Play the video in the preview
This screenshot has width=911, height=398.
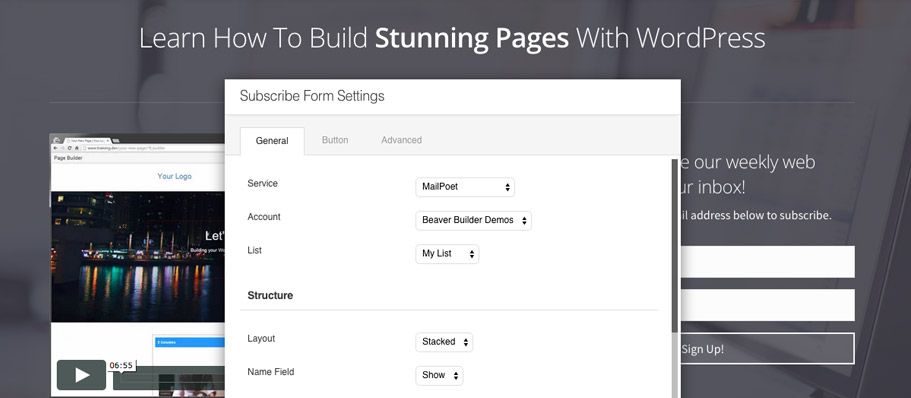[81, 375]
